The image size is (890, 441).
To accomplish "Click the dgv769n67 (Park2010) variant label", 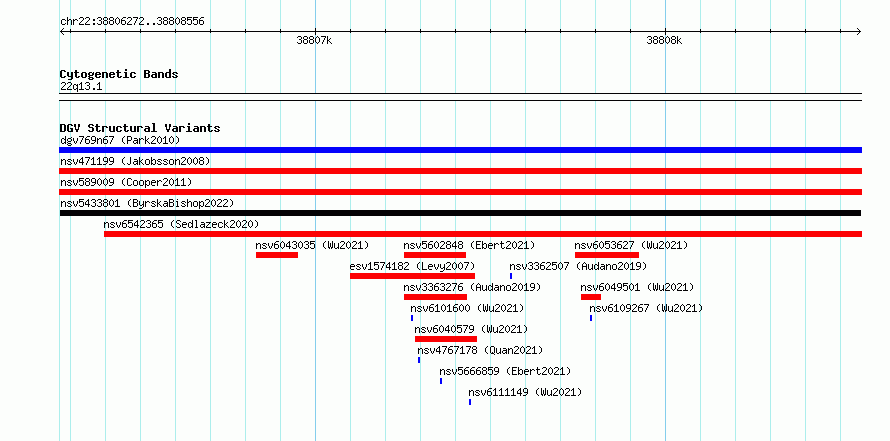I will (x=120, y=140).
